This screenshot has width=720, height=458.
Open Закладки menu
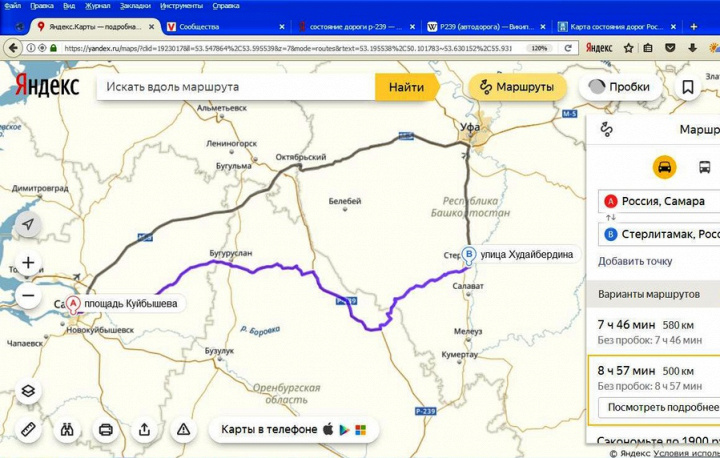point(135,6)
